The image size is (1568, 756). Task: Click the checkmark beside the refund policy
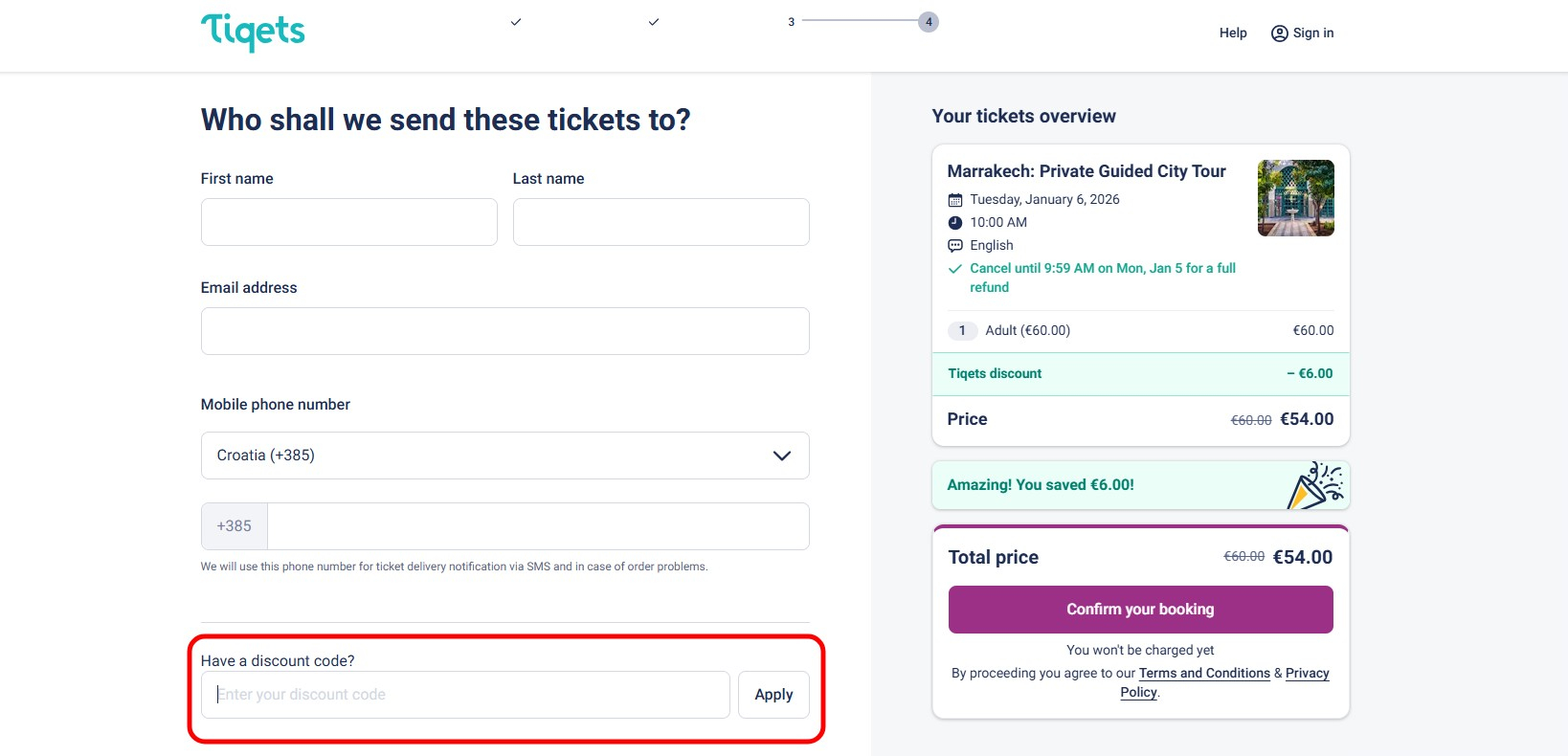(954, 269)
